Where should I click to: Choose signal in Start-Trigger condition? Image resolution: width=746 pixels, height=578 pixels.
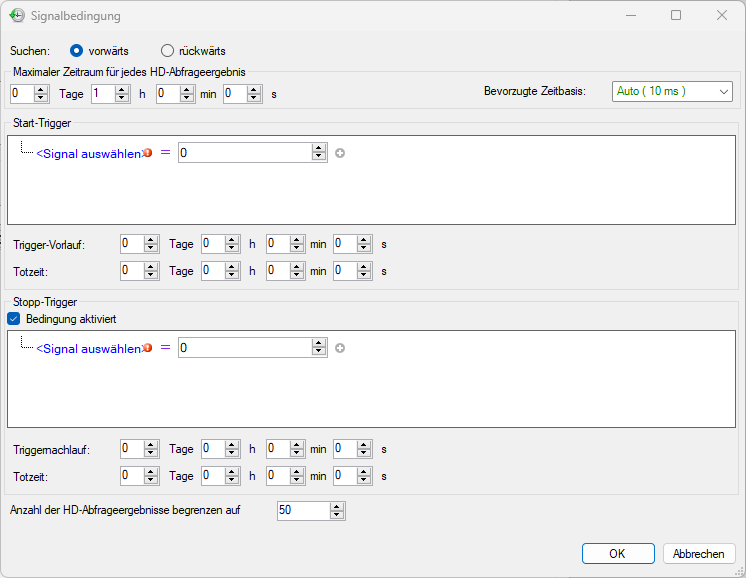(x=88, y=153)
